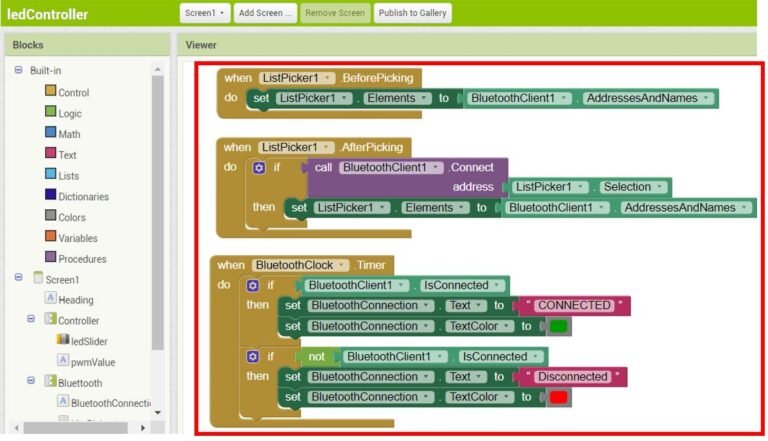Click the Add Screen button
This screenshot has width=768, height=441.
[x=265, y=14]
